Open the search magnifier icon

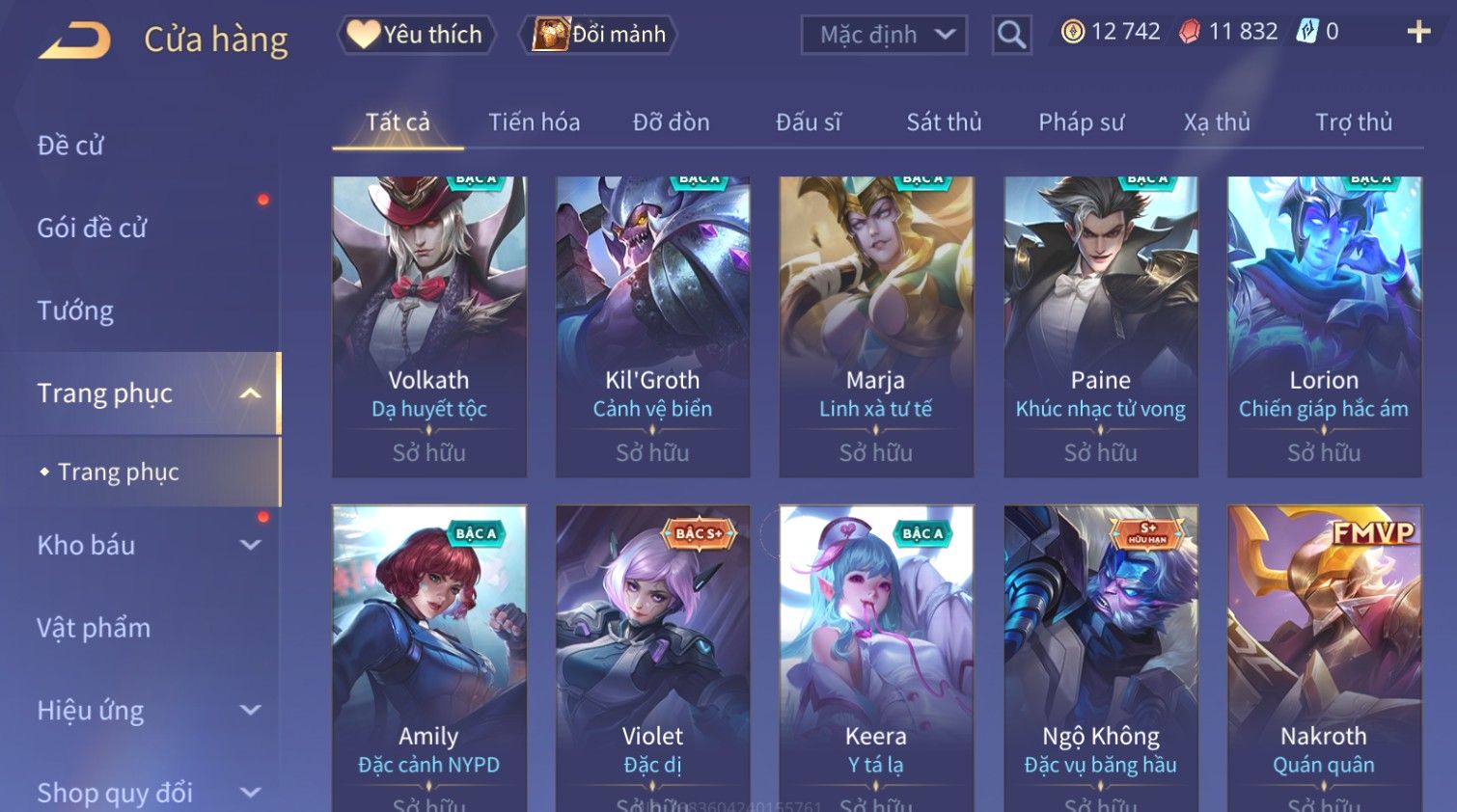click(1011, 36)
